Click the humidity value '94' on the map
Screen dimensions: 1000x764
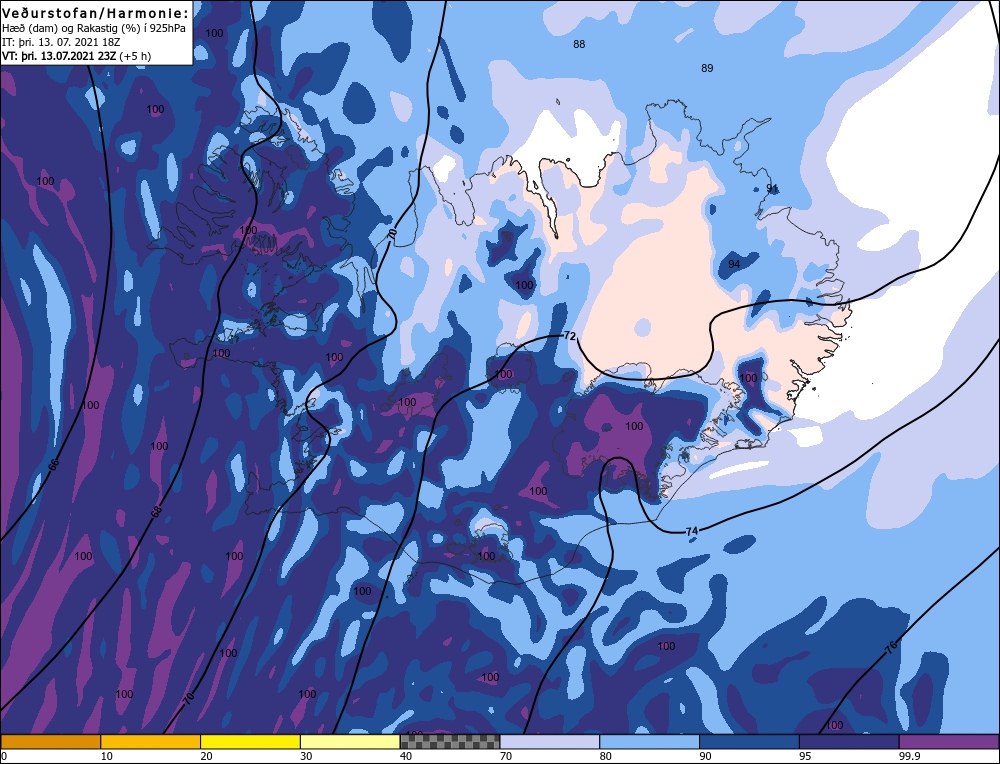coord(734,264)
